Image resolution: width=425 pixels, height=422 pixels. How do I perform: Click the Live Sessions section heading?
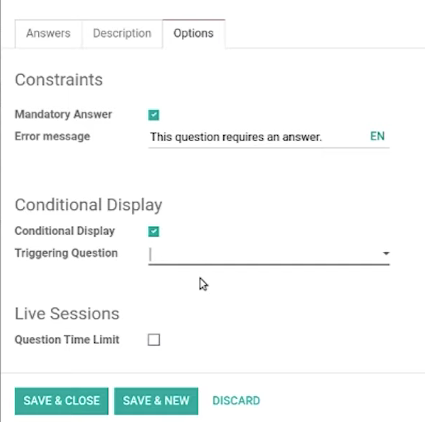point(67,314)
